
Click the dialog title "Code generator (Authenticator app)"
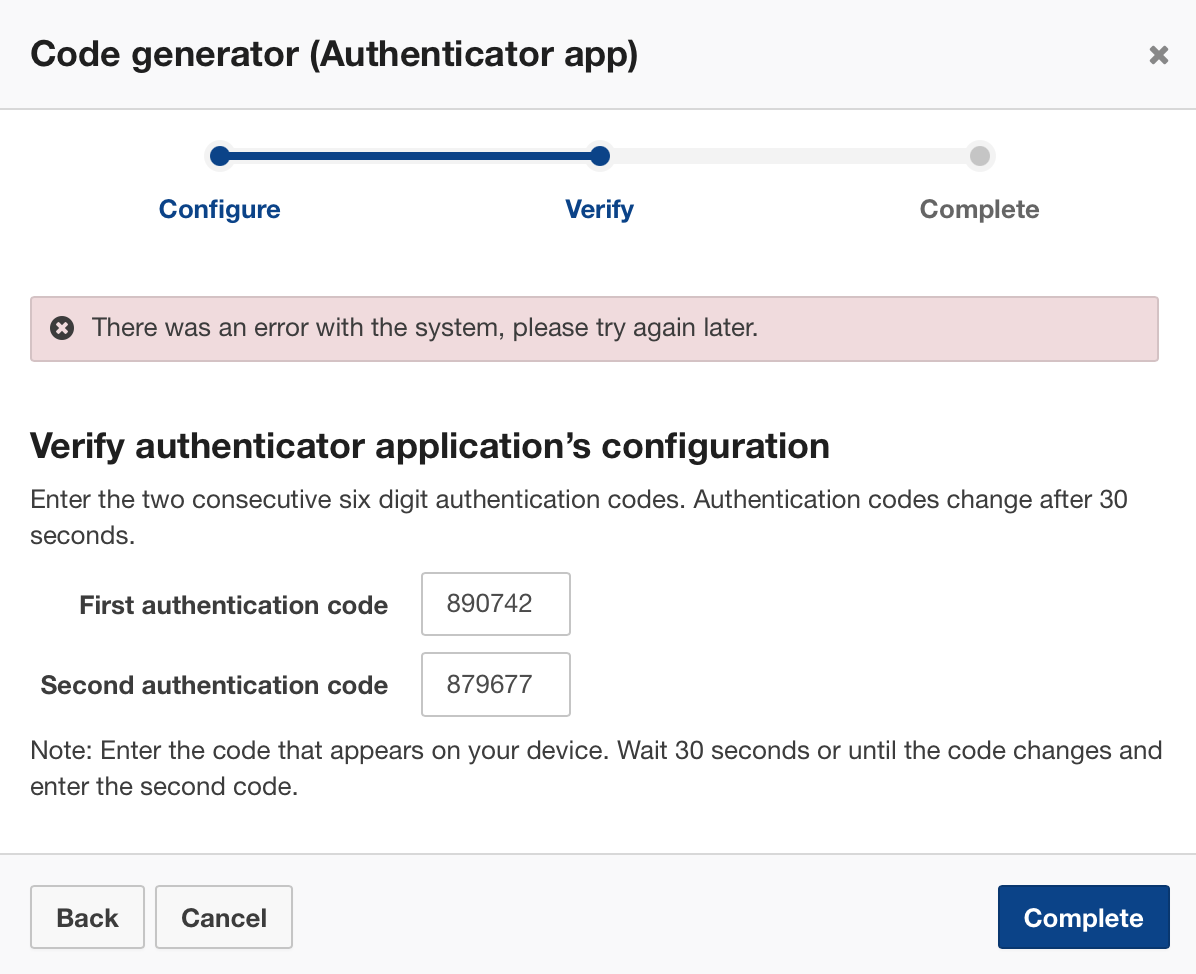click(334, 54)
